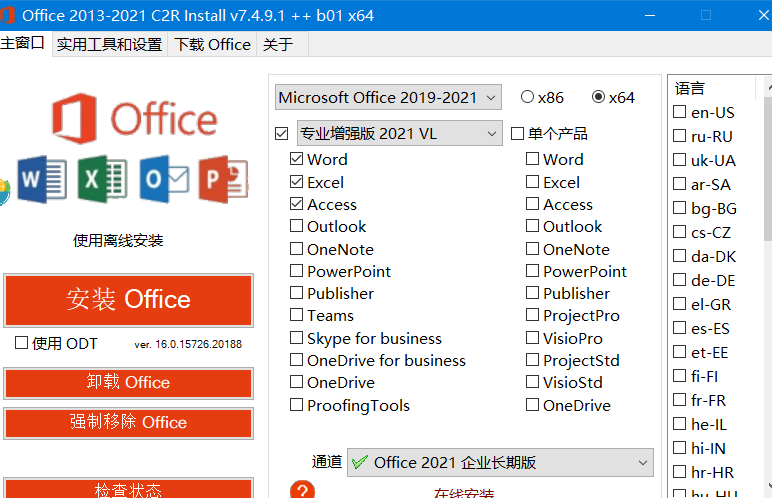Check PowerPoint under 单个产品
This screenshot has height=498, width=772.
click(x=532, y=270)
